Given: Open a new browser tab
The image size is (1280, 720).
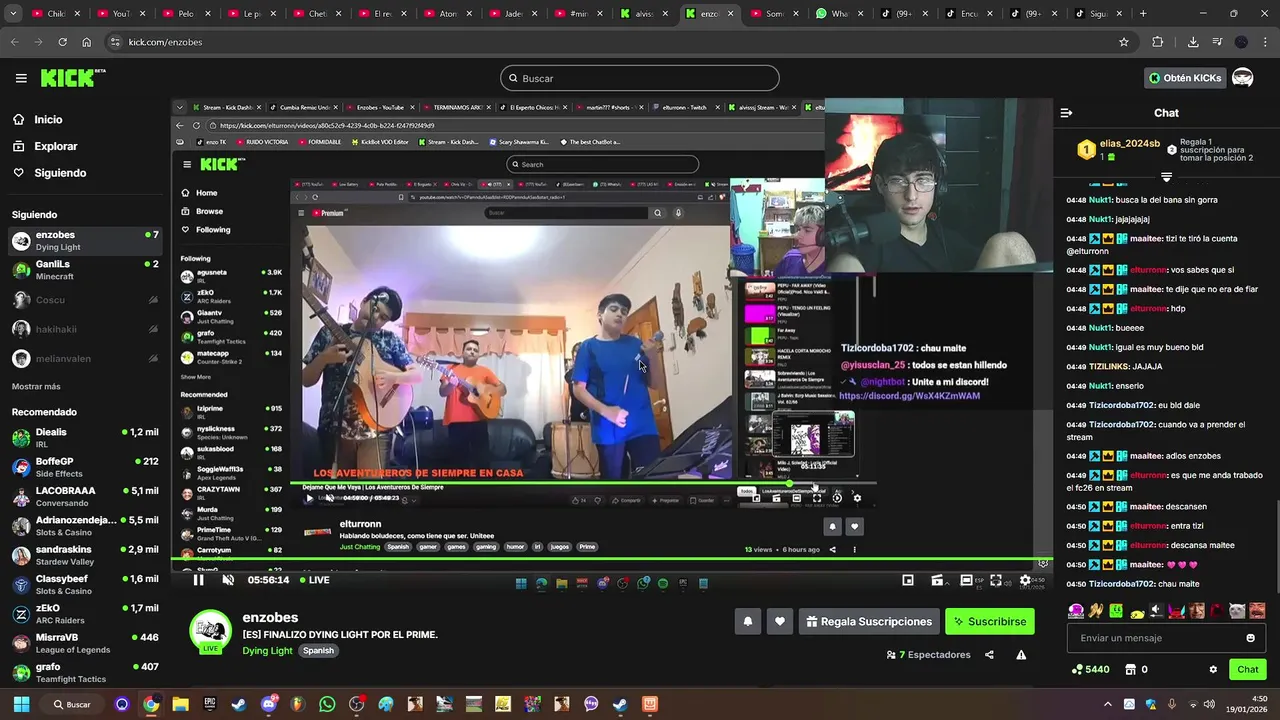Looking at the screenshot, I should 1143,14.
